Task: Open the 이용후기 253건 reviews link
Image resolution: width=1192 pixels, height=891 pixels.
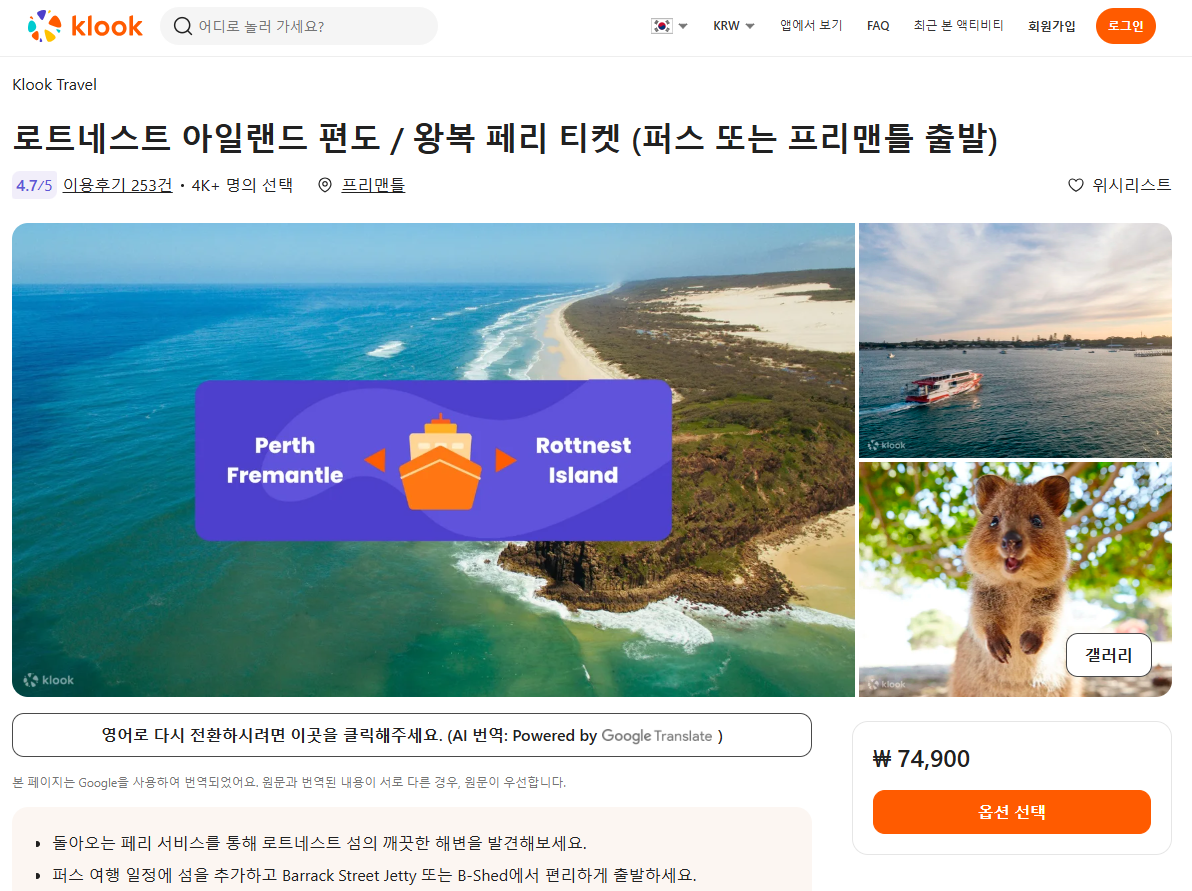Action: pyautogui.click(x=118, y=185)
